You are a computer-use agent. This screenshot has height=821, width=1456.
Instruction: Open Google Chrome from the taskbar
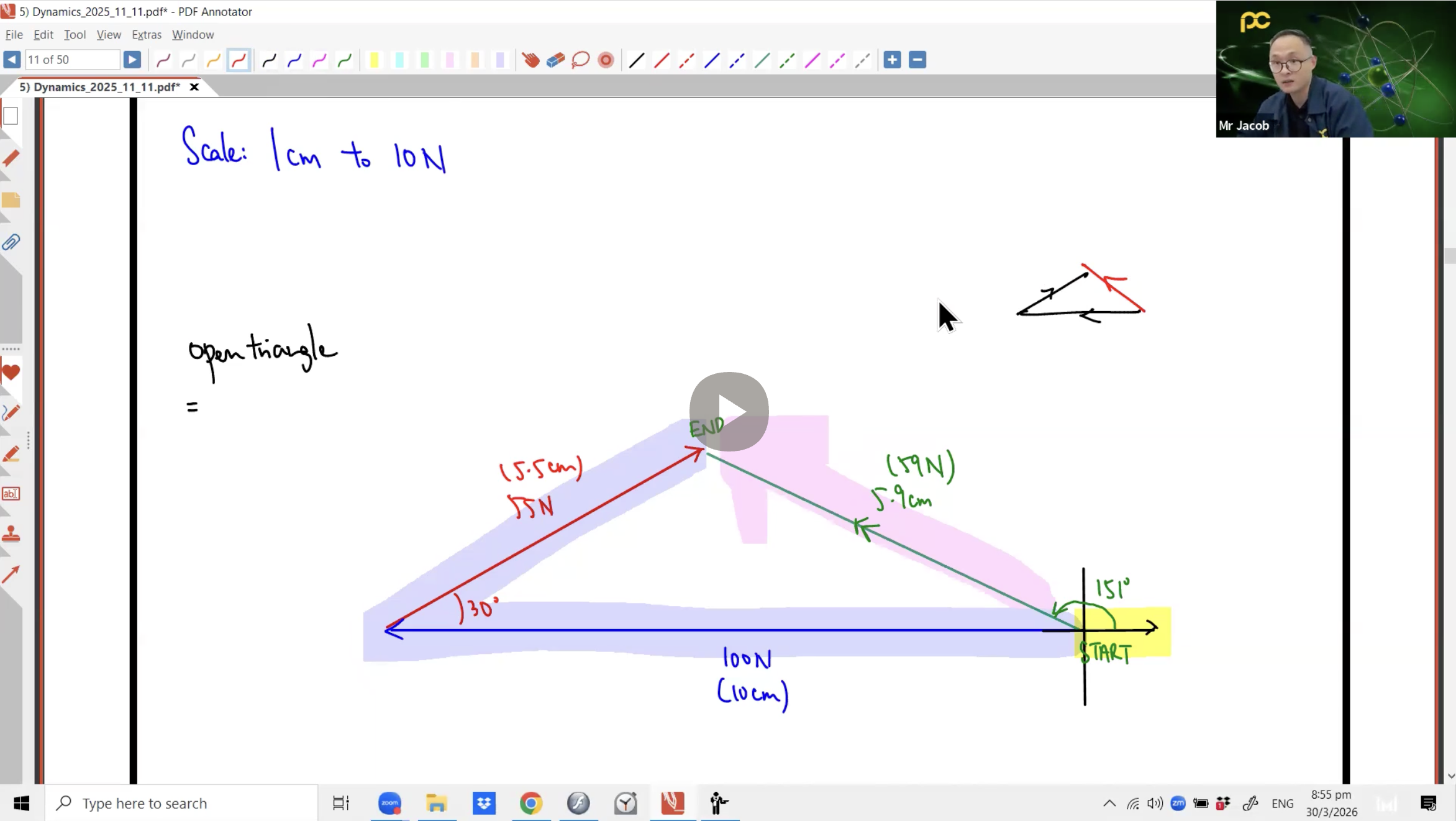click(530, 803)
